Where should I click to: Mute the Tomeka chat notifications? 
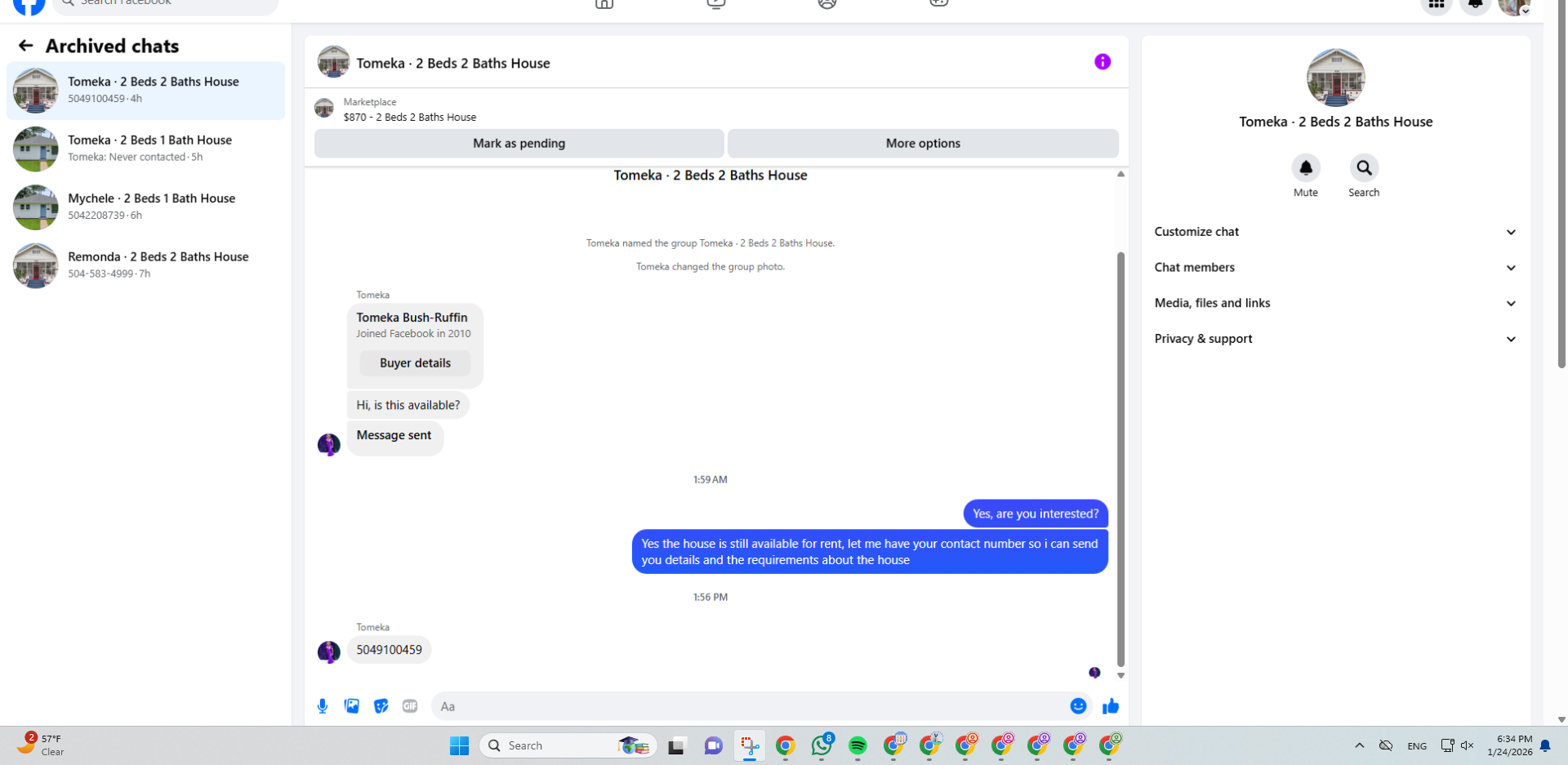point(1305,168)
